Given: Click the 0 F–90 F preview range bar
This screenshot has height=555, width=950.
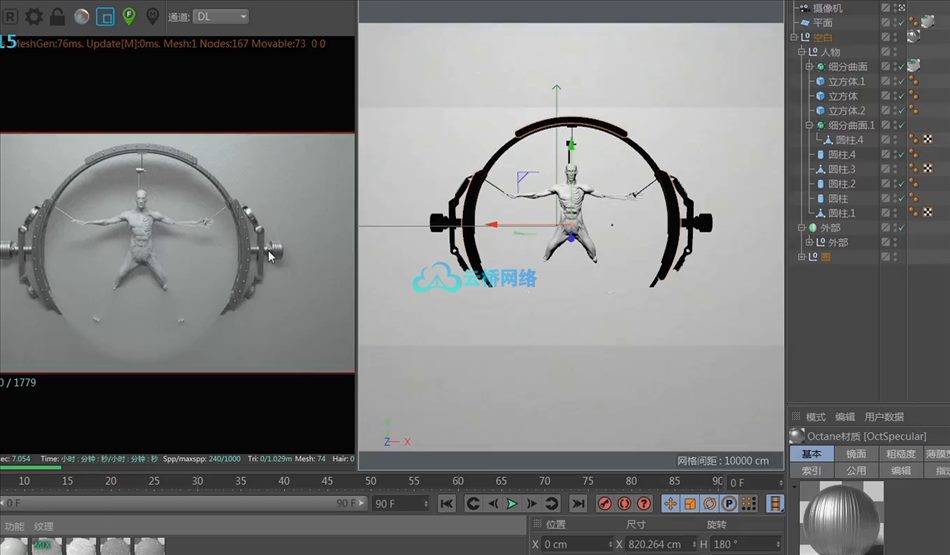Looking at the screenshot, I should pyautogui.click(x=183, y=503).
